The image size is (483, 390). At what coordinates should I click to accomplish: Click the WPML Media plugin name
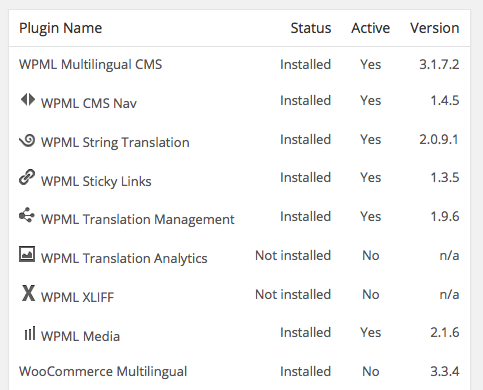(x=80, y=336)
